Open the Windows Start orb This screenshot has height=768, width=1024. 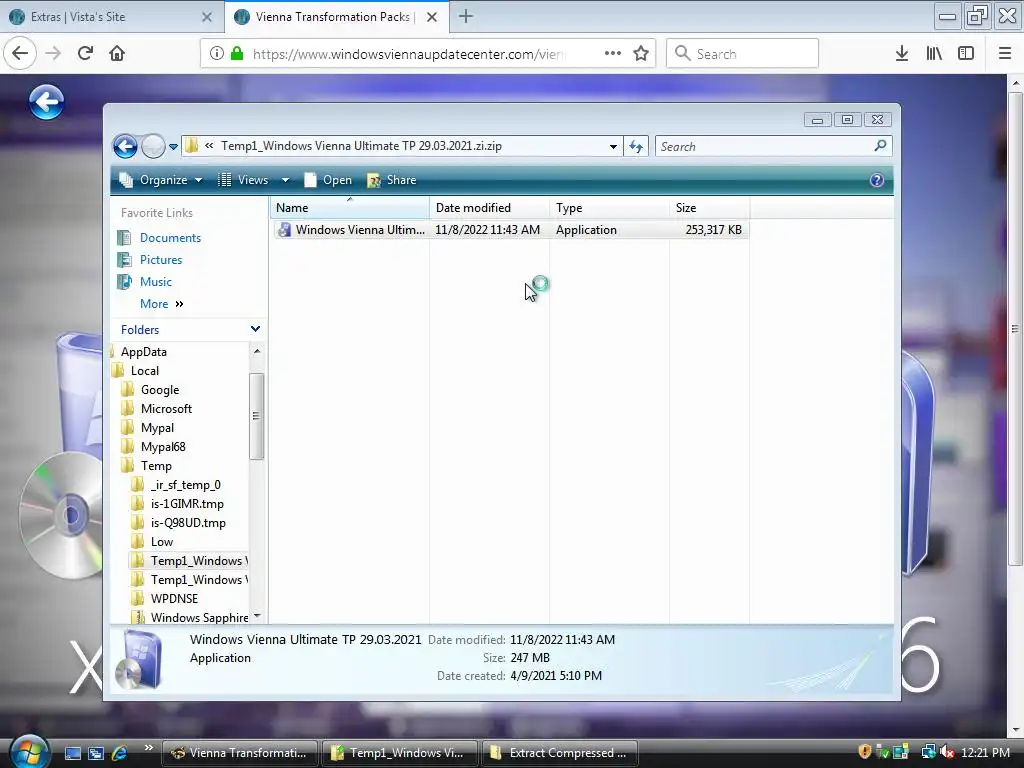pos(29,752)
